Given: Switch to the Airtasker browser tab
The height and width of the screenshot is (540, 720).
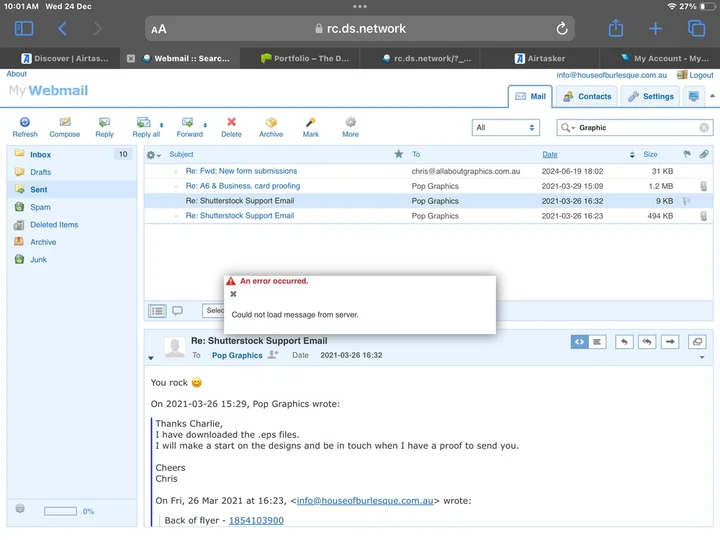Looking at the screenshot, I should (540, 58).
